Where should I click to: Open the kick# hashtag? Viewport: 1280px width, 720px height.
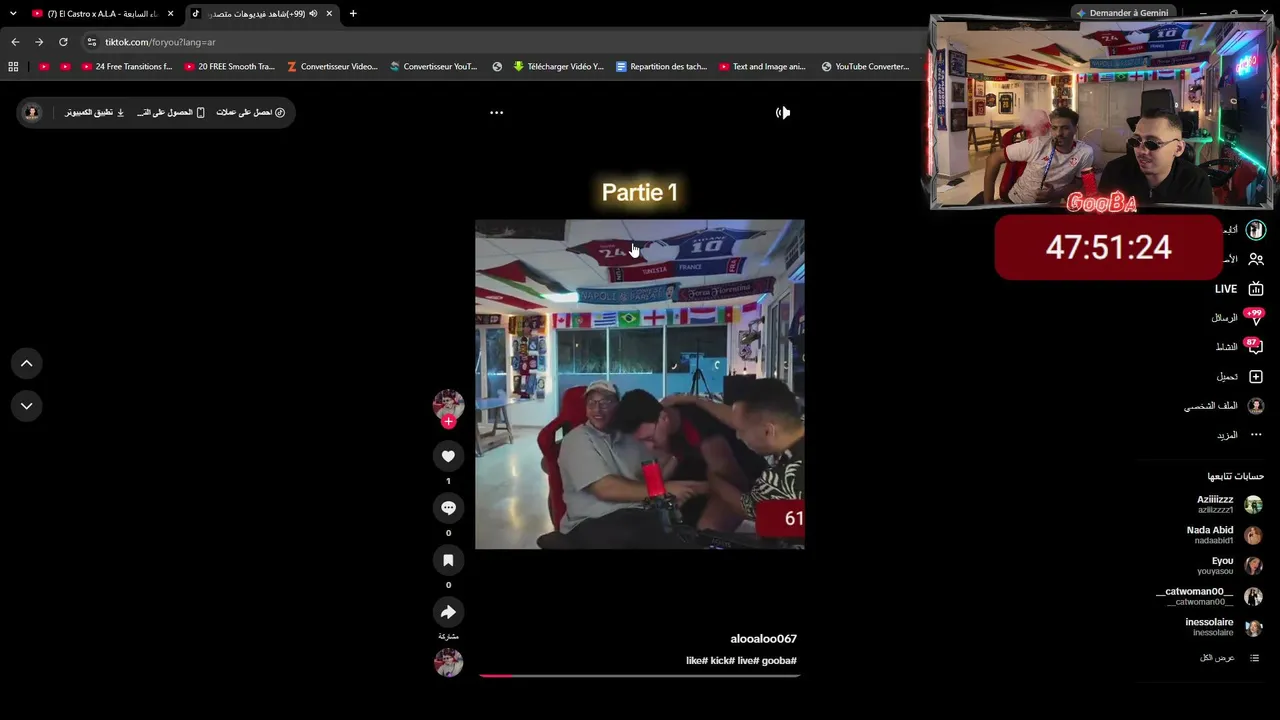[723, 661]
